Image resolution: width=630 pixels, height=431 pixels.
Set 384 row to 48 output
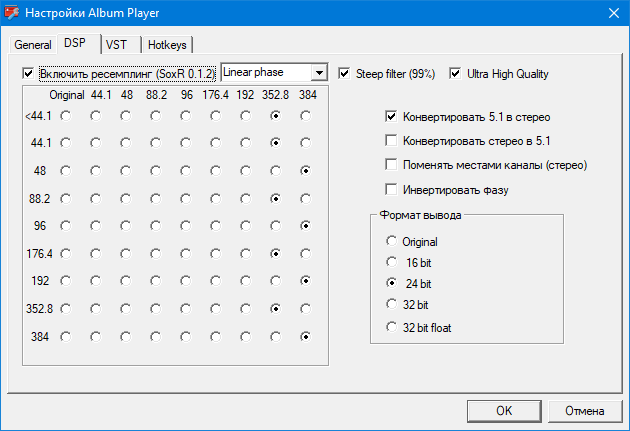pyautogui.click(x=125, y=337)
